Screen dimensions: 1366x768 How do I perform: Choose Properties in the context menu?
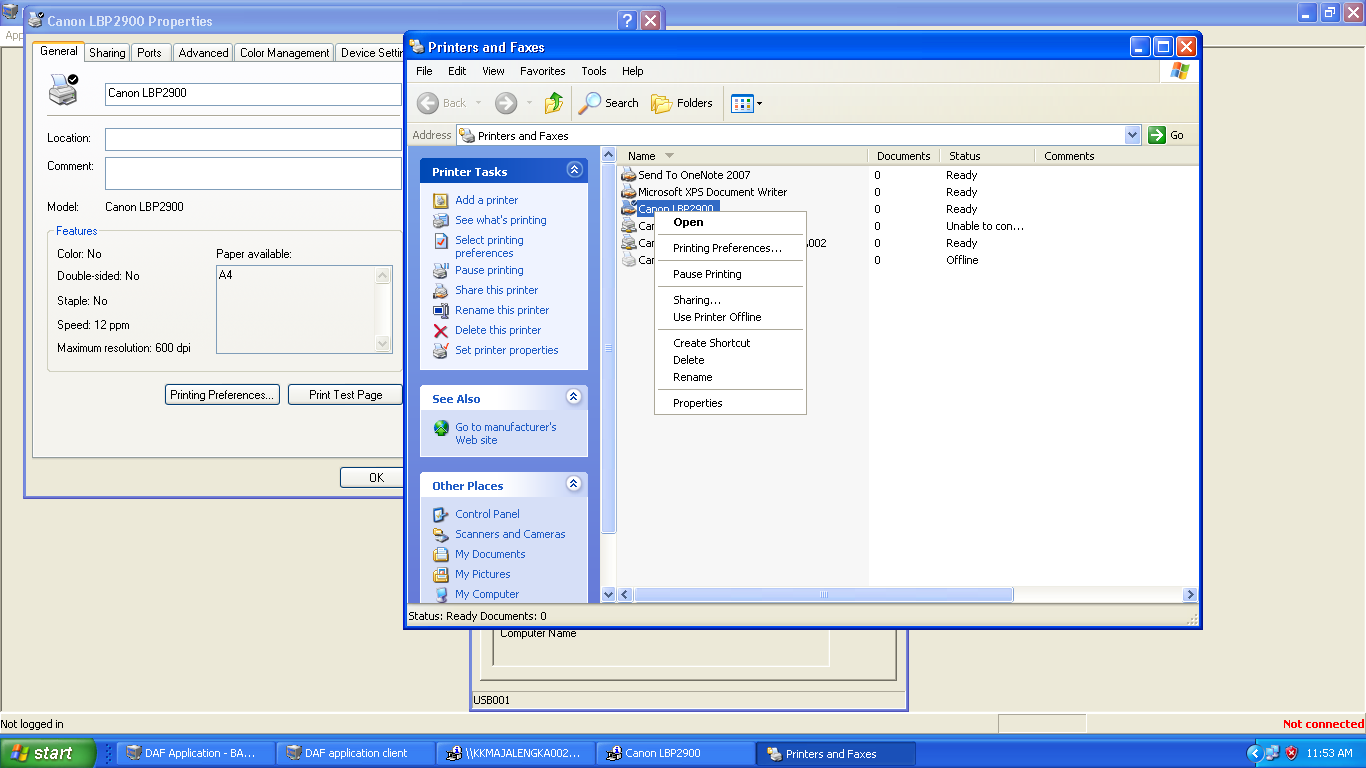730,403
